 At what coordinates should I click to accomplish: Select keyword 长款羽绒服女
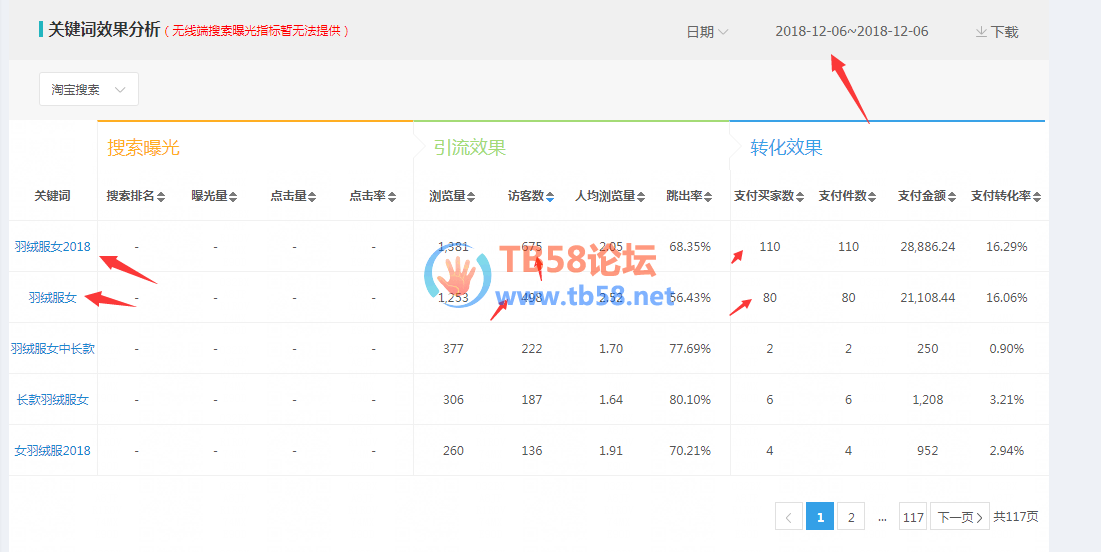pyautogui.click(x=52, y=399)
